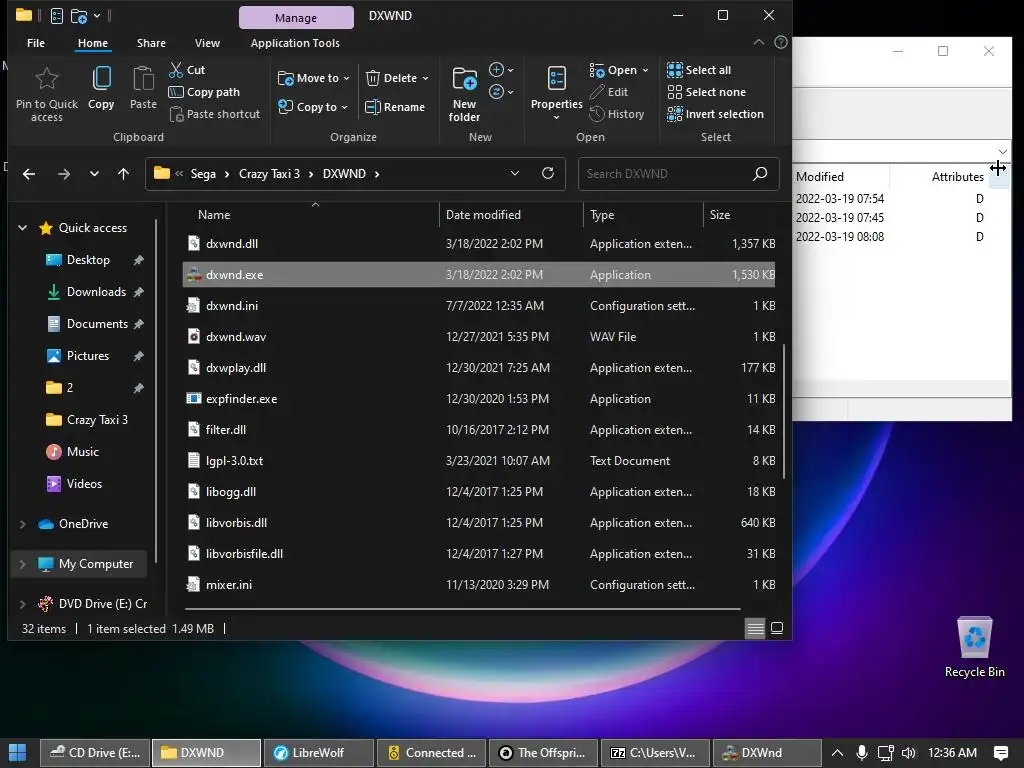Minimize the ribbon with chevron
Screen dimensions: 1024x768
(x=758, y=42)
